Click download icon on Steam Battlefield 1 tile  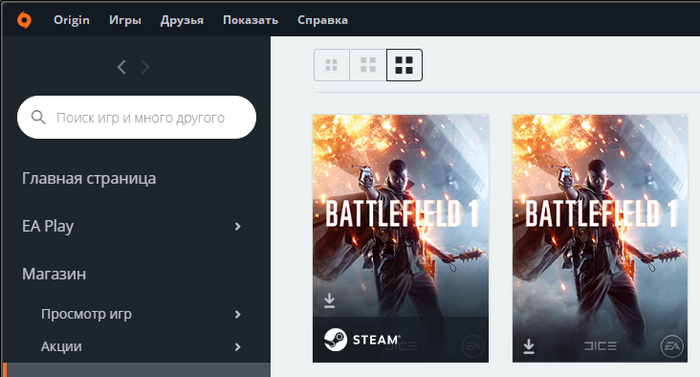pos(329,301)
